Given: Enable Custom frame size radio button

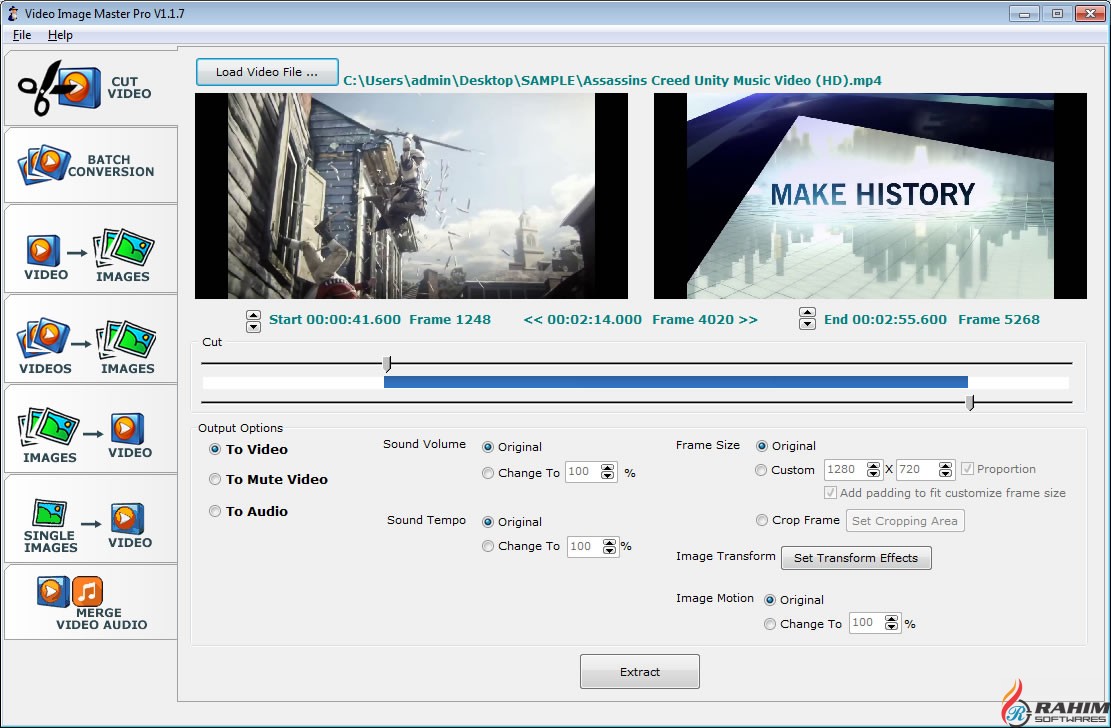Looking at the screenshot, I should [762, 470].
